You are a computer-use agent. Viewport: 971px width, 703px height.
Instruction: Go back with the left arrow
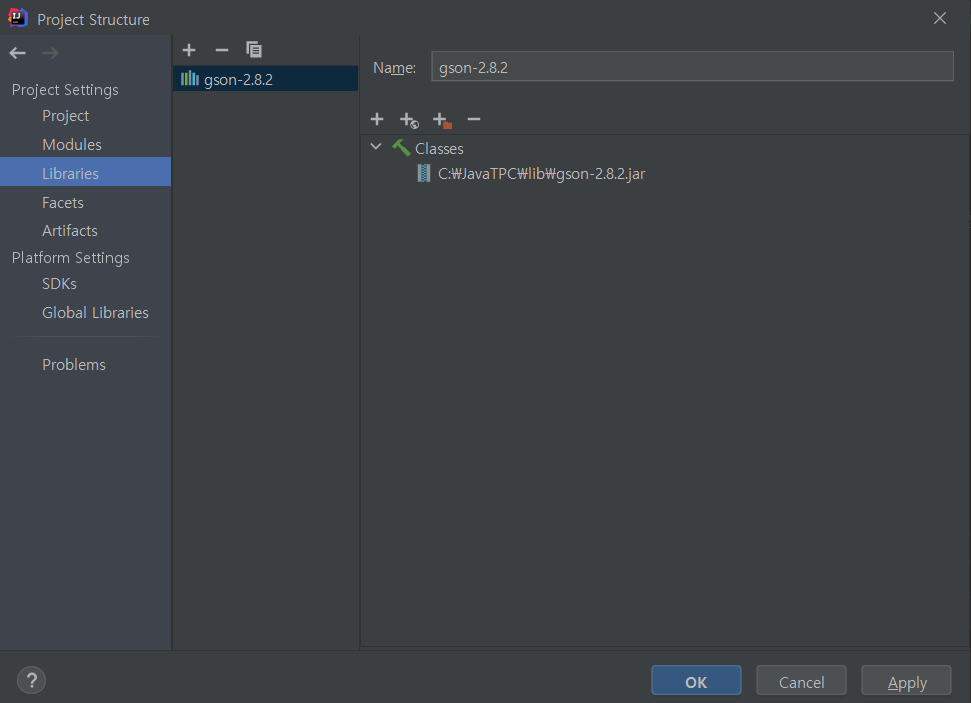pyautogui.click(x=17, y=53)
